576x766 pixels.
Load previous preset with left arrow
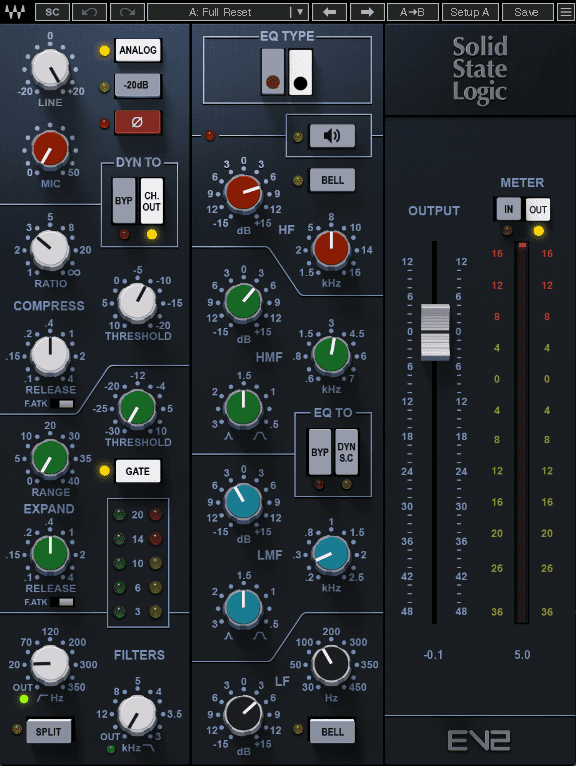(329, 12)
